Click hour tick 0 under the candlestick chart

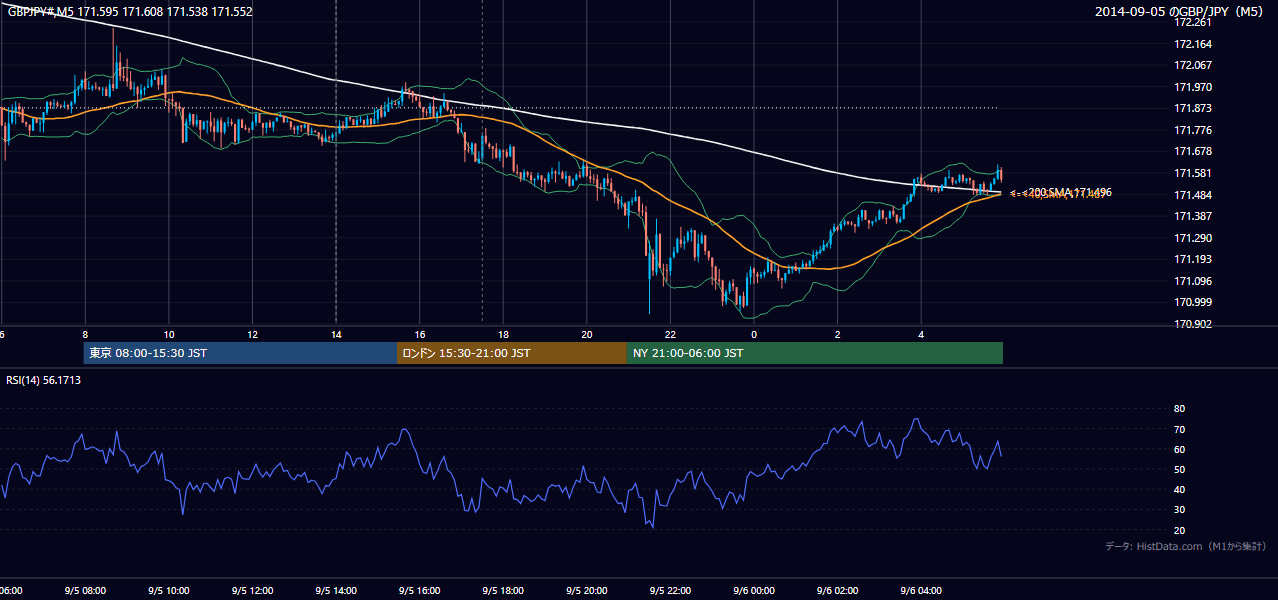coord(754,334)
